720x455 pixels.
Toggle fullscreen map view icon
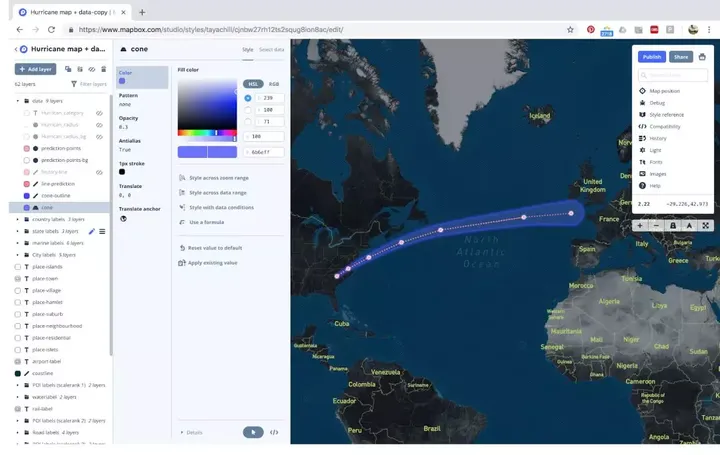(x=705, y=225)
